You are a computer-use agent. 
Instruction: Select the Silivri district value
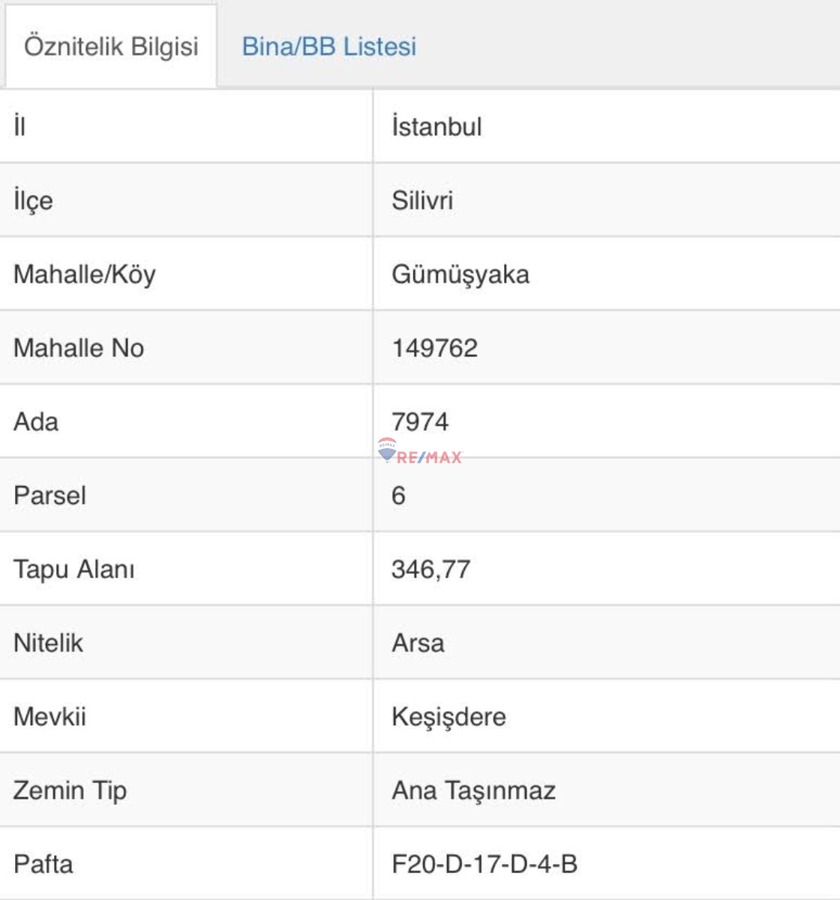tap(422, 201)
